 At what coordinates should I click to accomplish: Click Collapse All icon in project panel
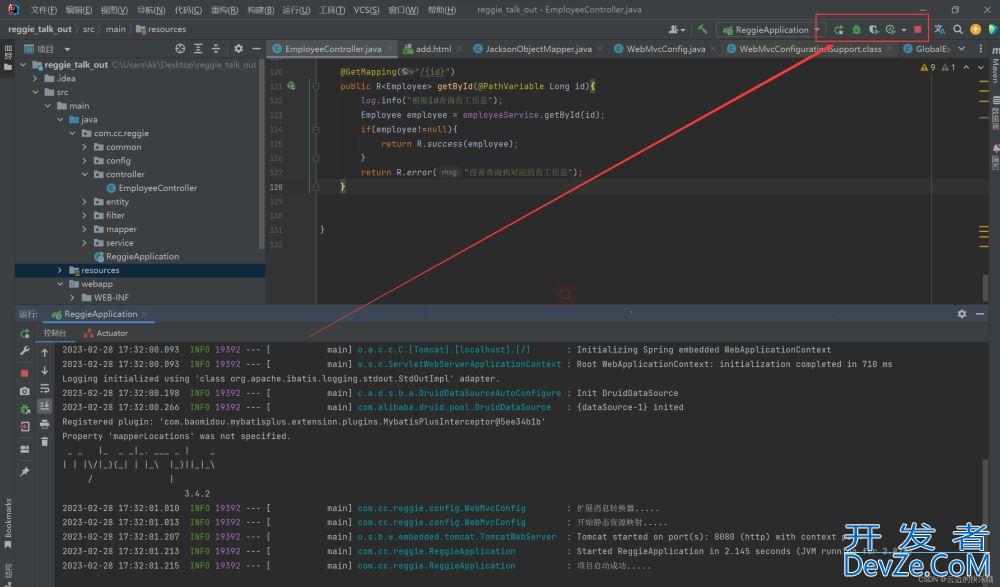tap(216, 48)
